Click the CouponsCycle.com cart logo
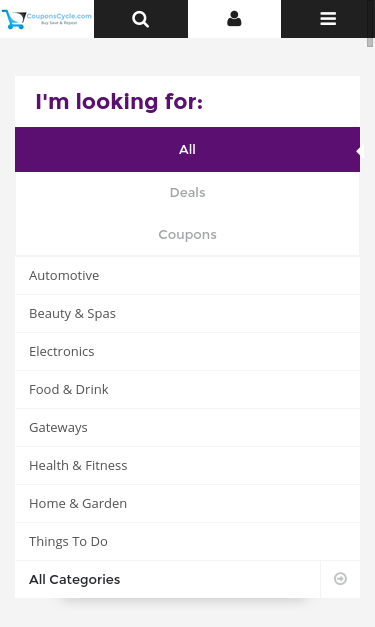Image resolution: width=375 pixels, height=627 pixels. coord(47,19)
